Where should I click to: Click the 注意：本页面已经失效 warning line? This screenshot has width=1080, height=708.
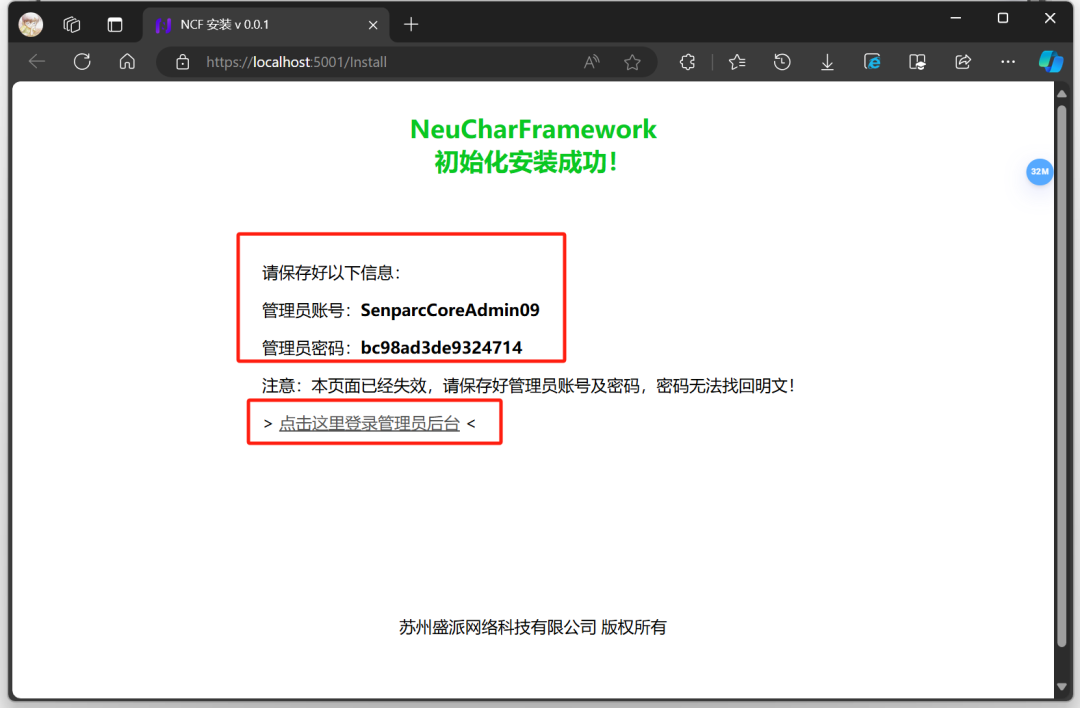pyautogui.click(x=528, y=386)
